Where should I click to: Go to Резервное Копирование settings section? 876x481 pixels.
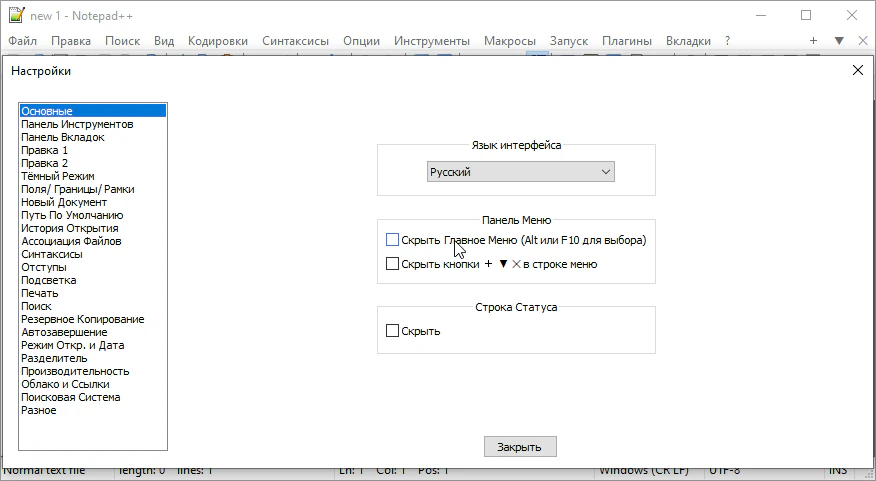(x=82, y=319)
